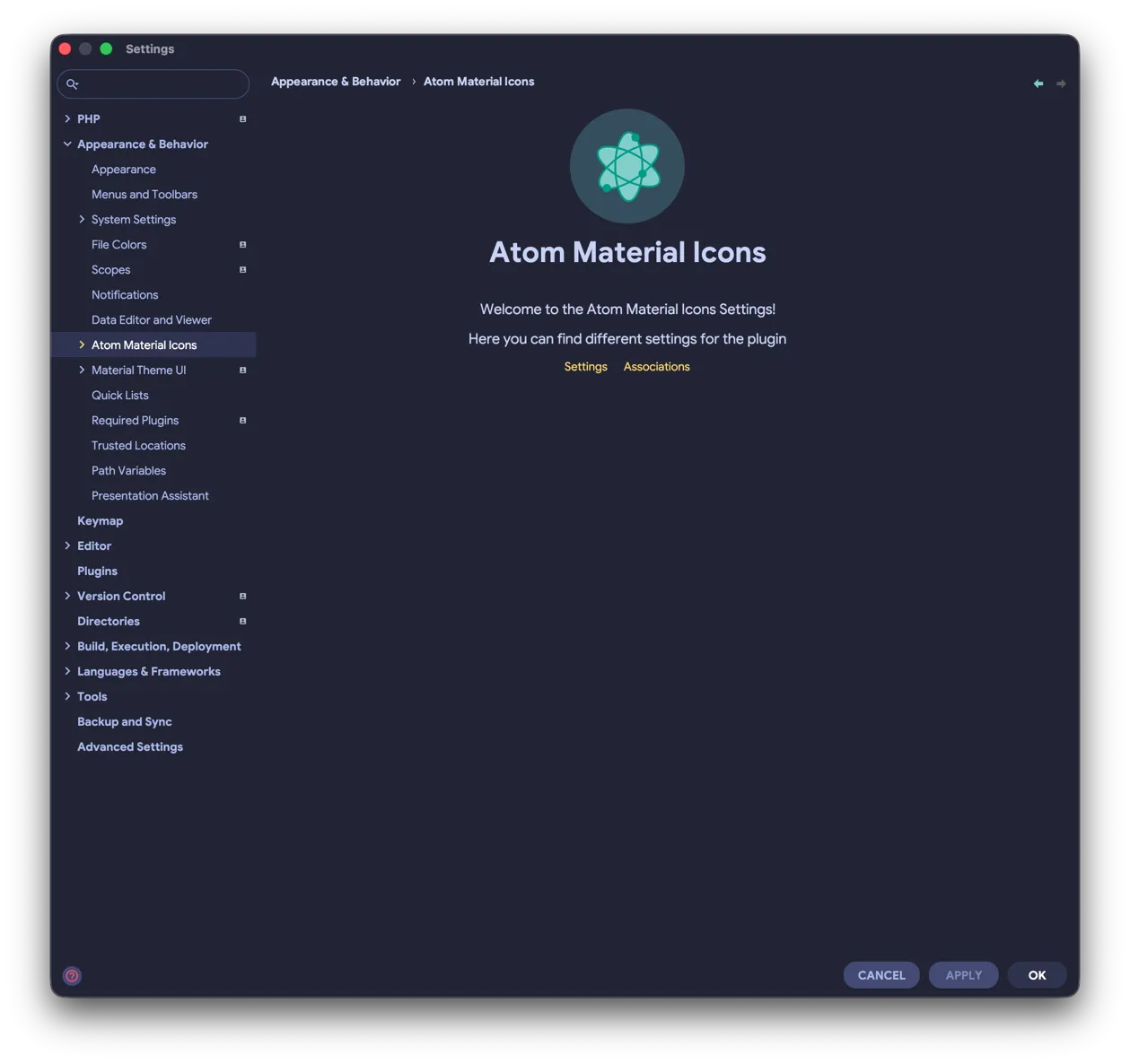Expand the System Settings chevron

pos(82,219)
